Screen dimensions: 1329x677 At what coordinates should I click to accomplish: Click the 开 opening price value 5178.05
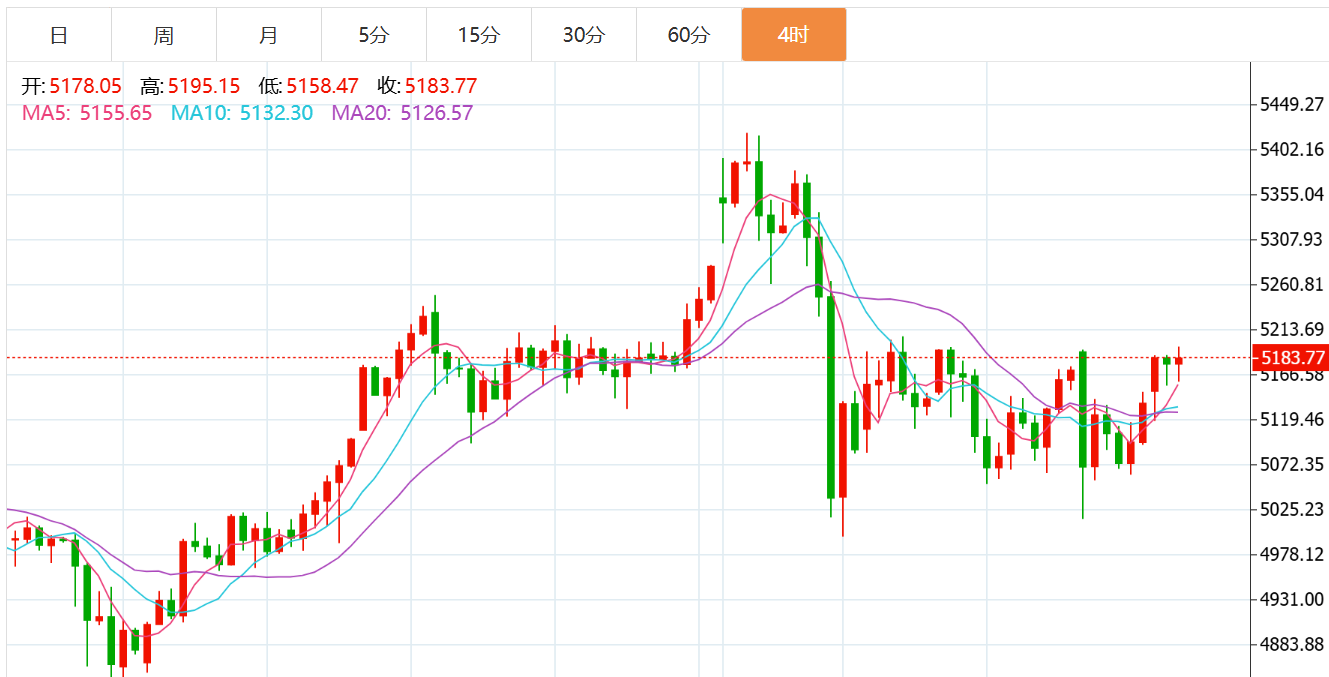click(85, 86)
